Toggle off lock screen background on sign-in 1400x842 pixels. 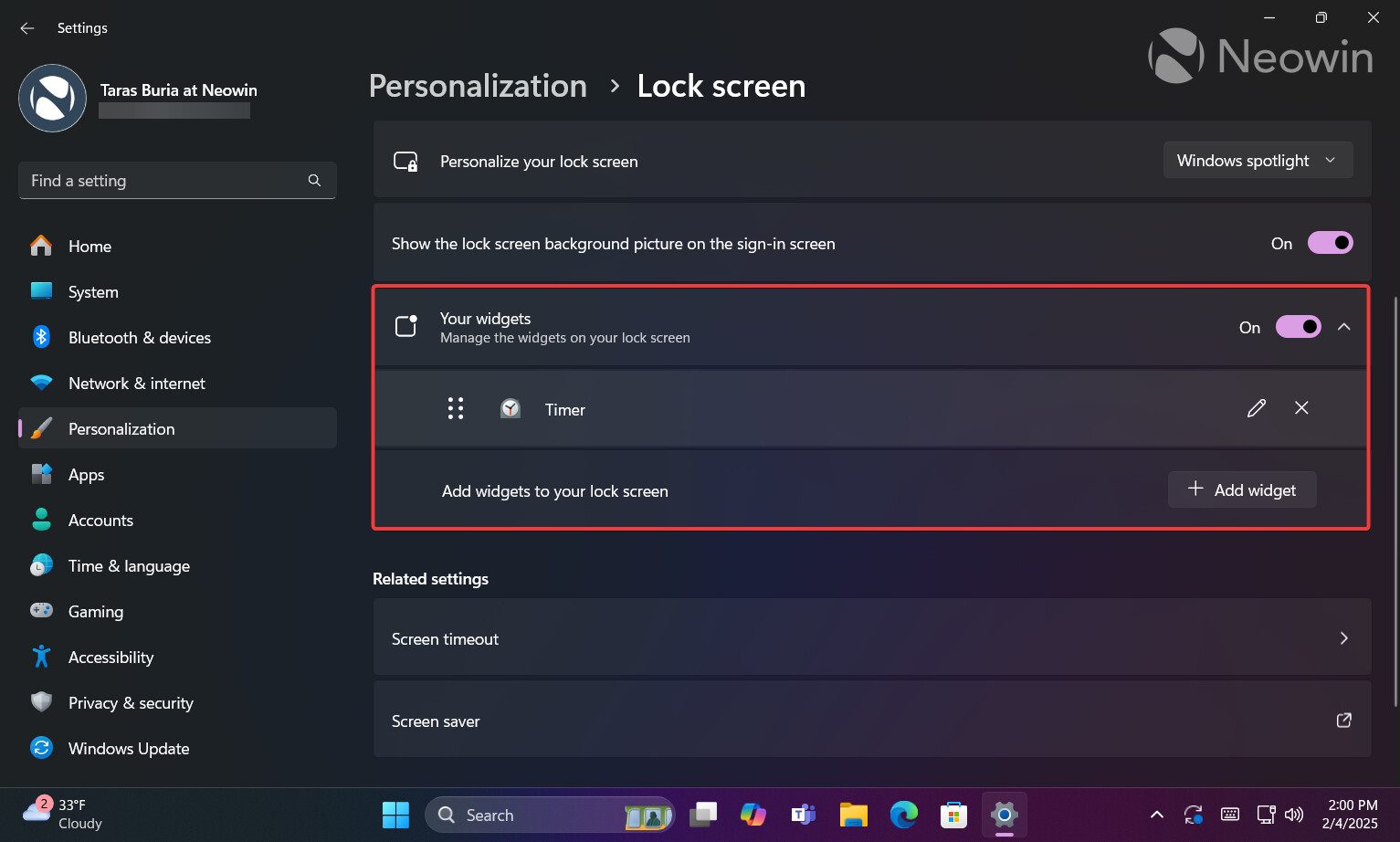(x=1330, y=243)
